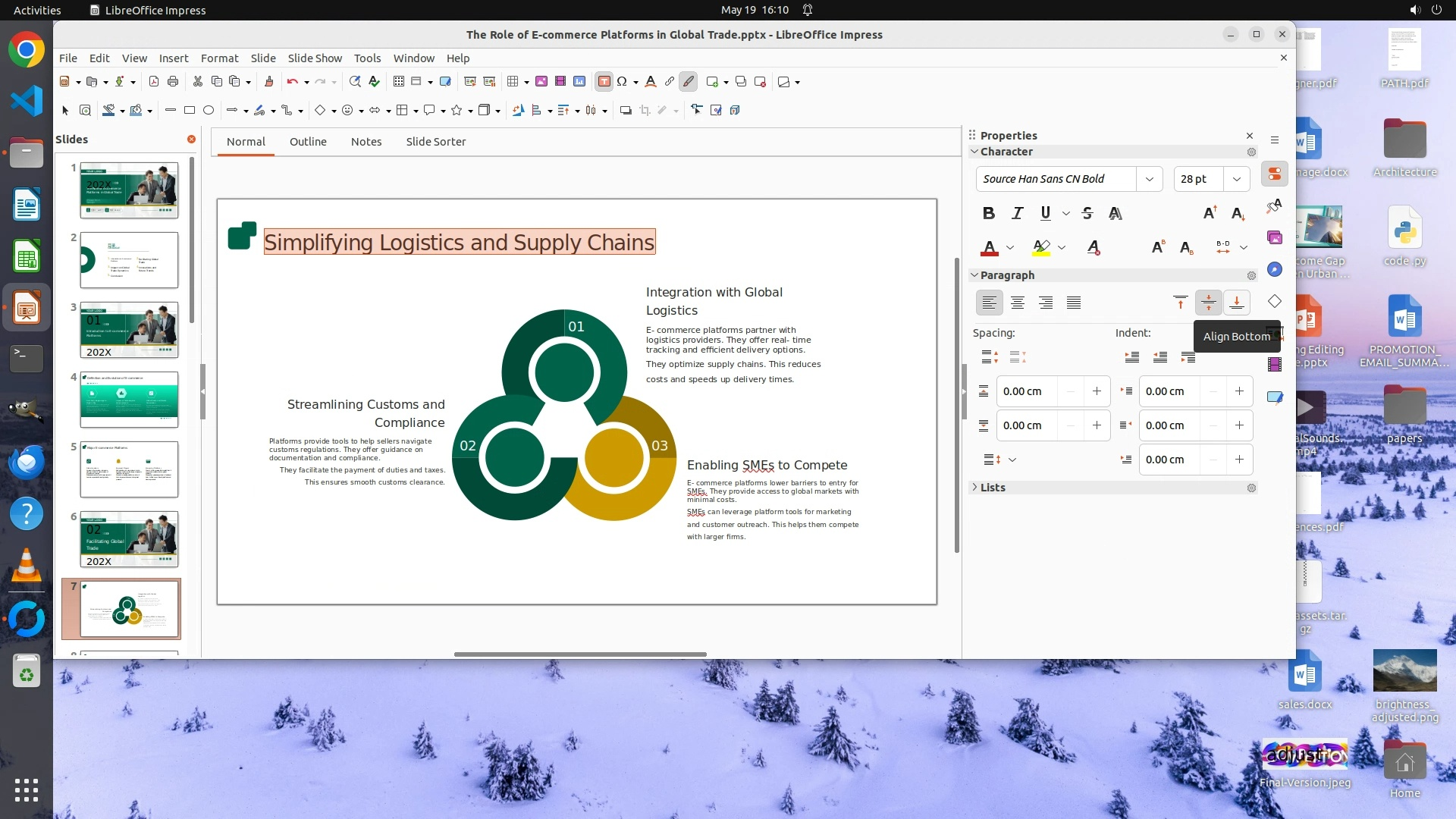This screenshot has height=819, width=1456.
Task: Click the Align Bottom icon
Action: click(1236, 303)
